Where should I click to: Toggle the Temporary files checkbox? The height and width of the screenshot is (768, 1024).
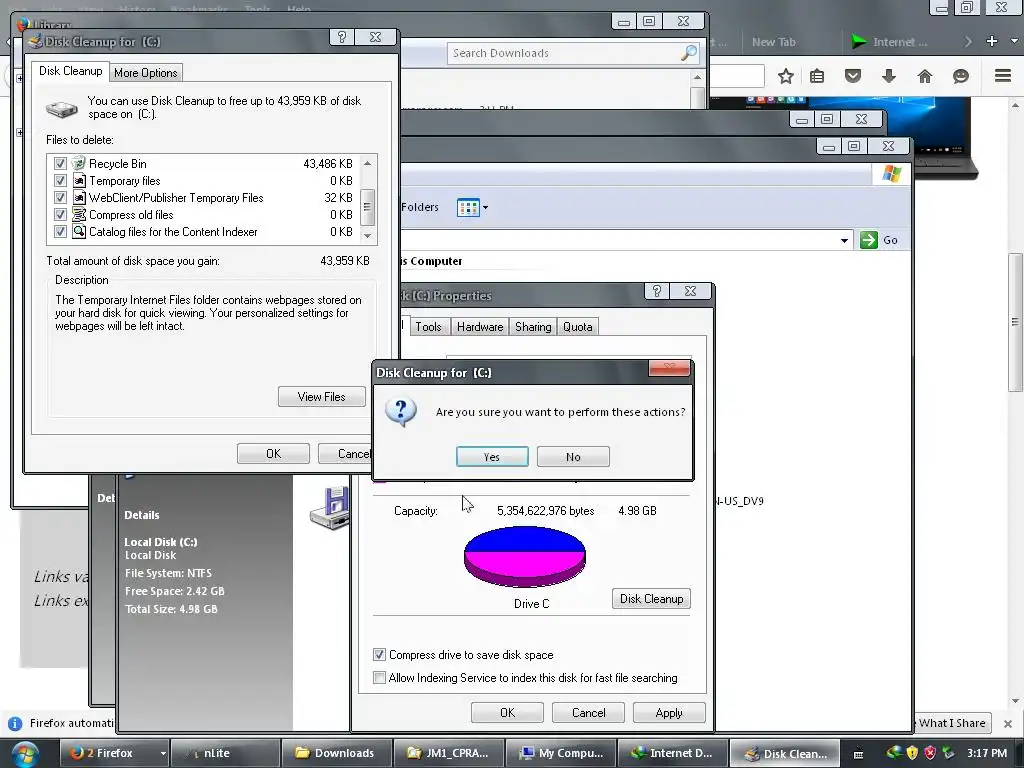[60, 181]
